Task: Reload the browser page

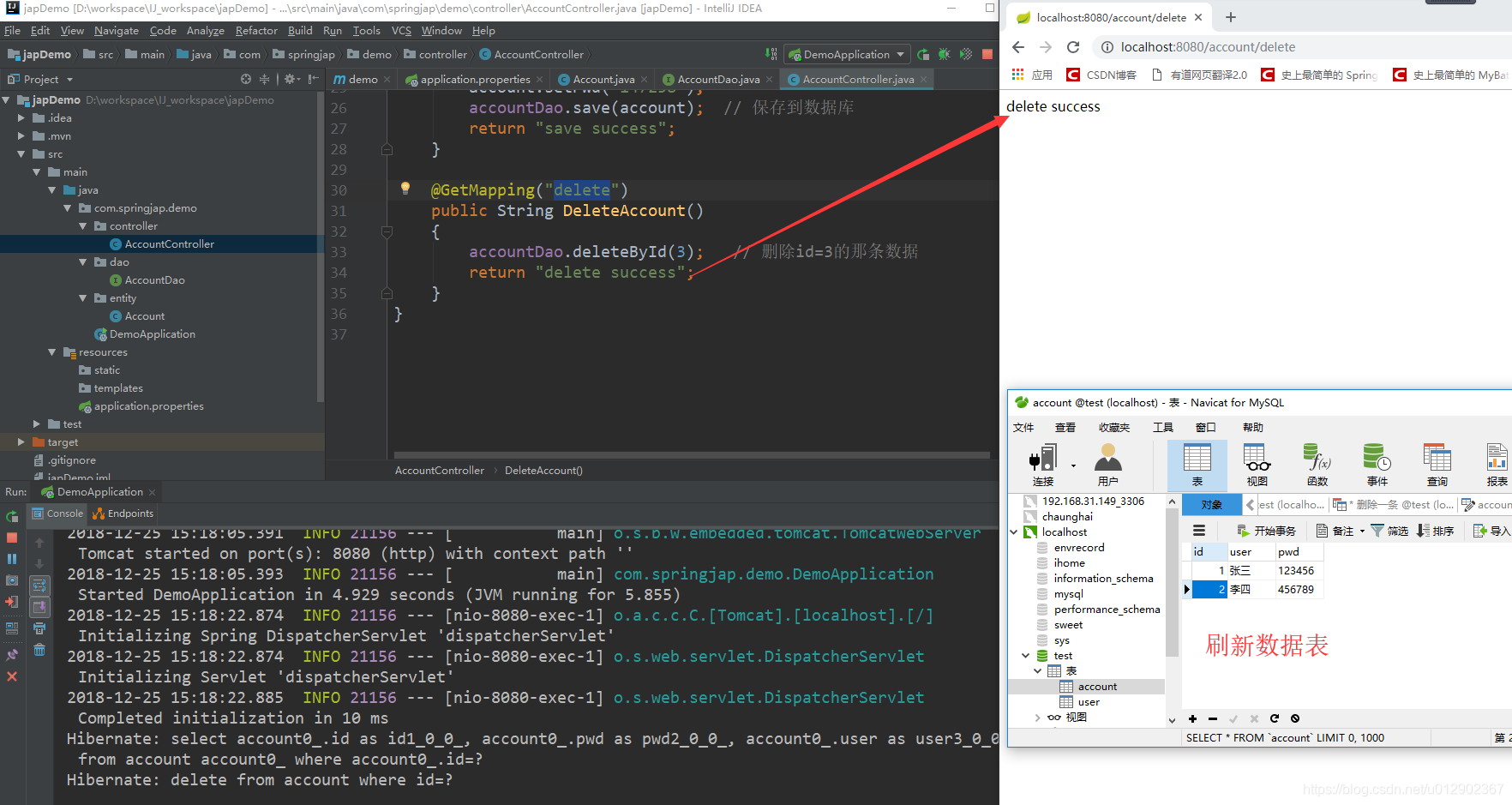Action: (1073, 47)
